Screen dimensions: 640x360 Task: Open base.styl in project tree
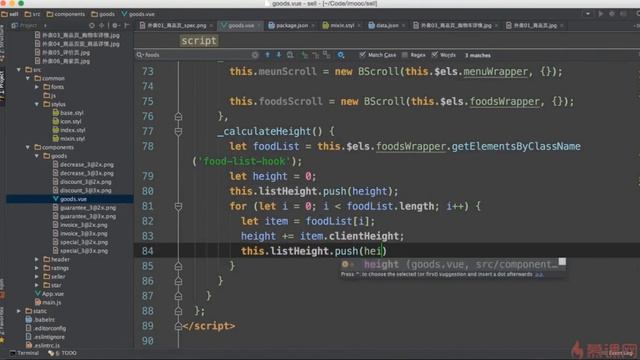(x=68, y=113)
